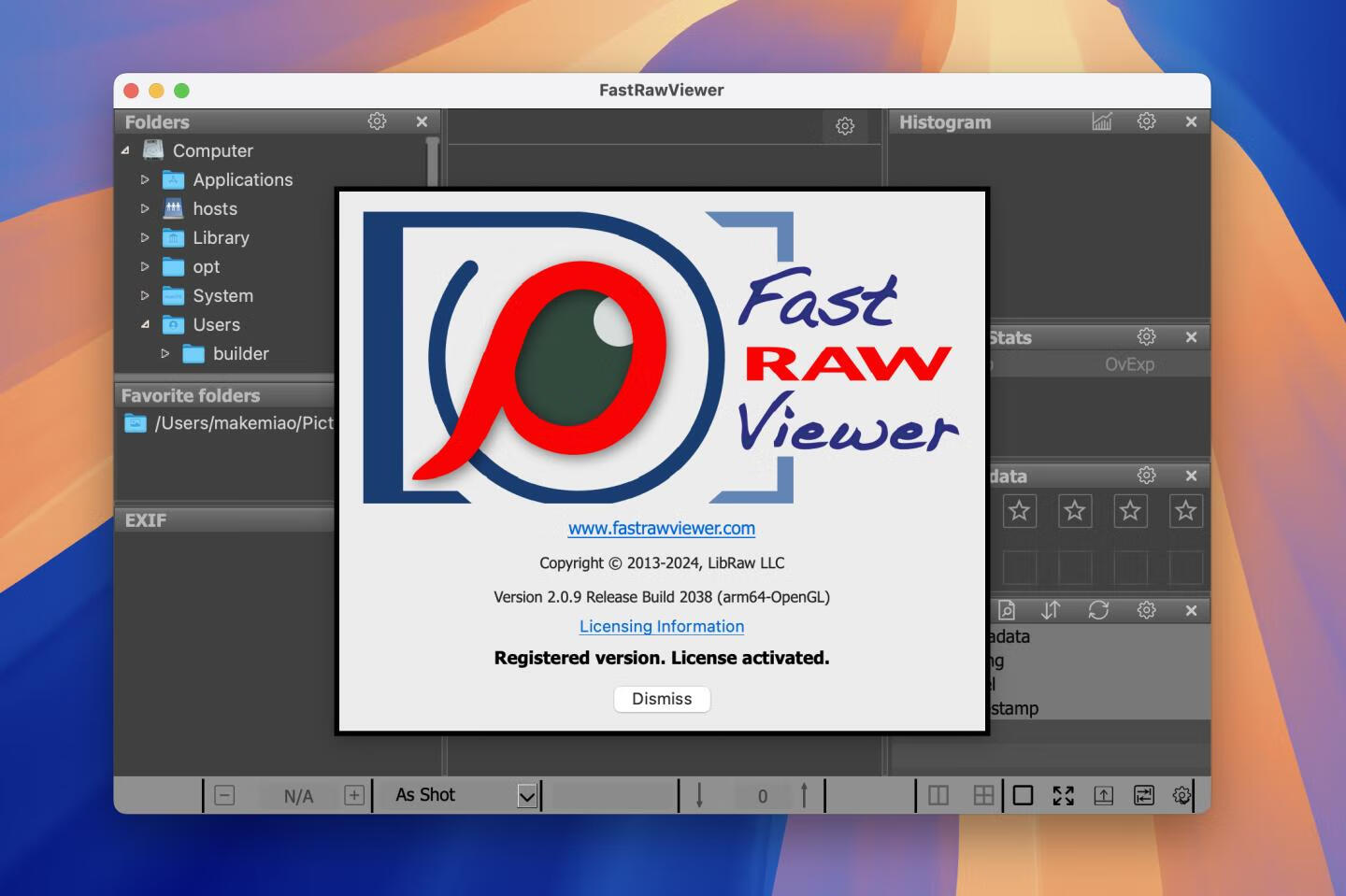
Task: Open settings gear above the image viewer
Action: pyautogui.click(x=845, y=126)
